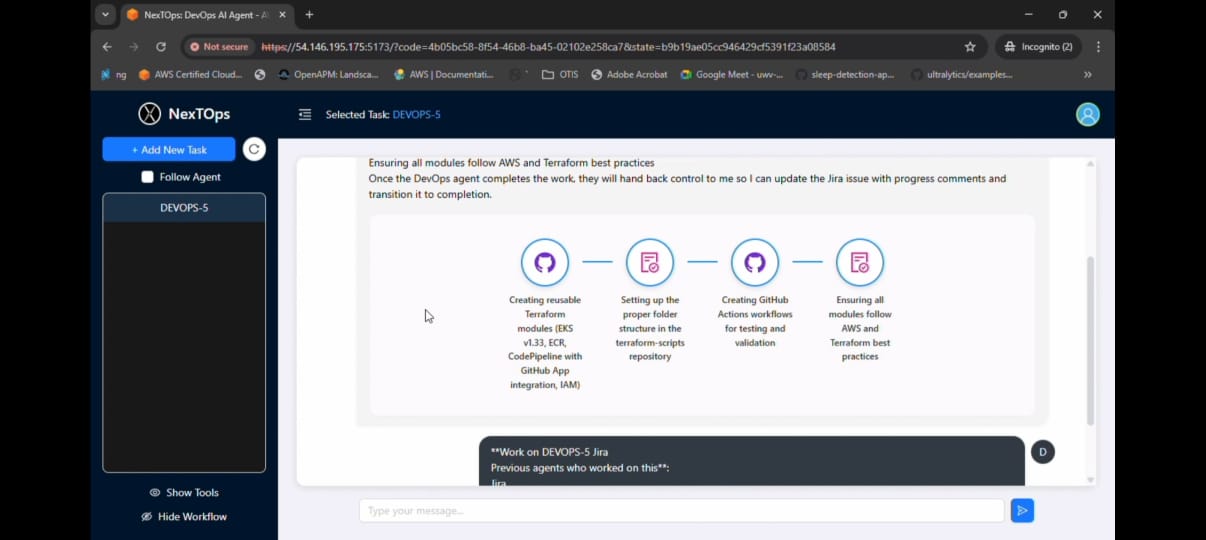Click the eye icon next to Show Tools

[155, 492]
